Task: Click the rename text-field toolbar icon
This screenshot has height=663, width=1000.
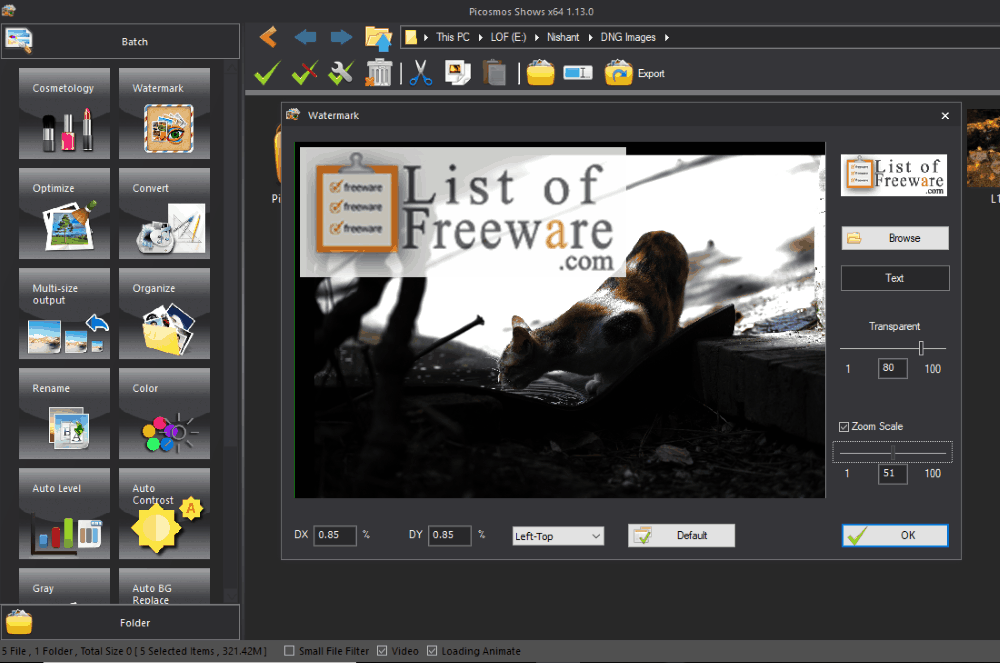Action: [x=578, y=73]
